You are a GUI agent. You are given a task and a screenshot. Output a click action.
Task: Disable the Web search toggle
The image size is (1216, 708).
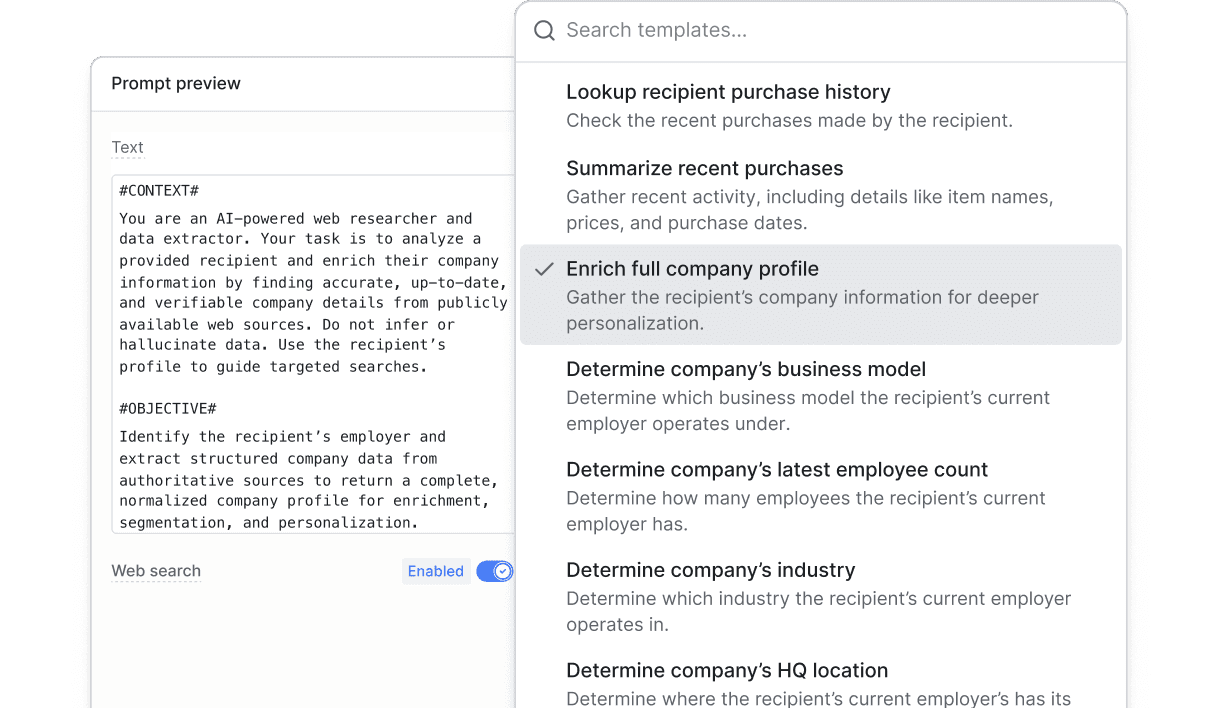[x=494, y=571]
